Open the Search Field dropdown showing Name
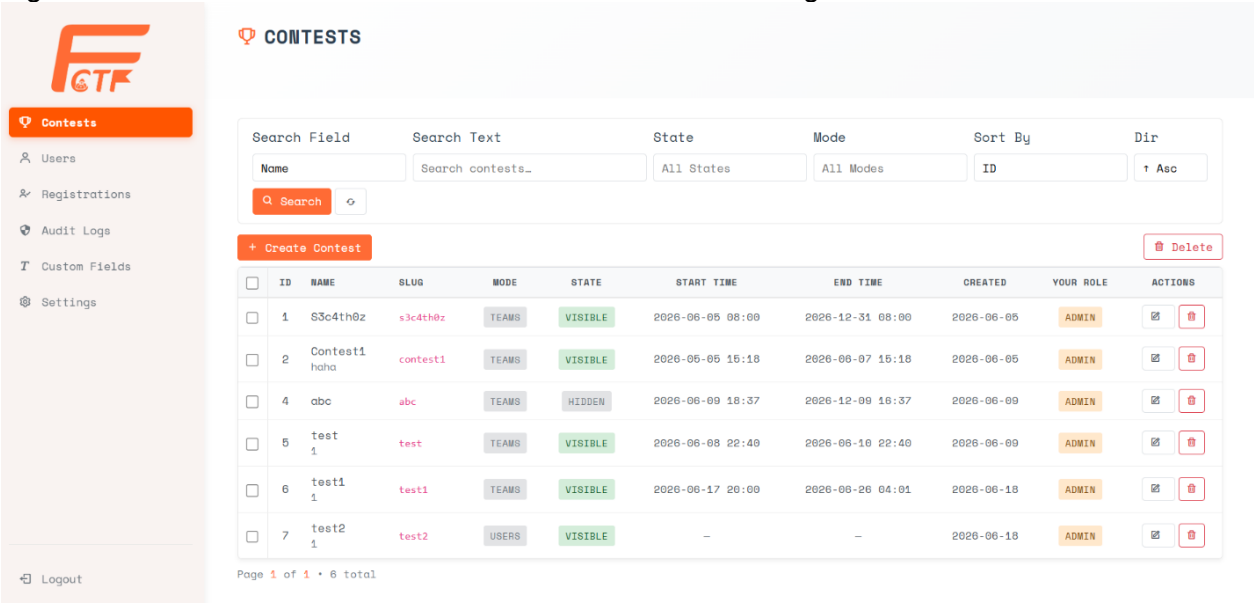 (x=329, y=168)
